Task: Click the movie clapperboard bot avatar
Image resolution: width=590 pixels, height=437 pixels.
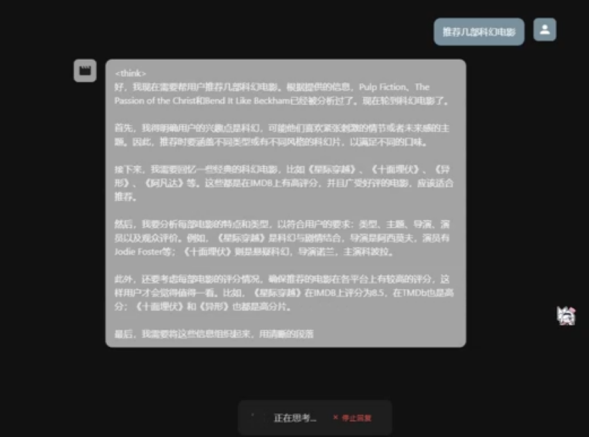Action: 85,70
